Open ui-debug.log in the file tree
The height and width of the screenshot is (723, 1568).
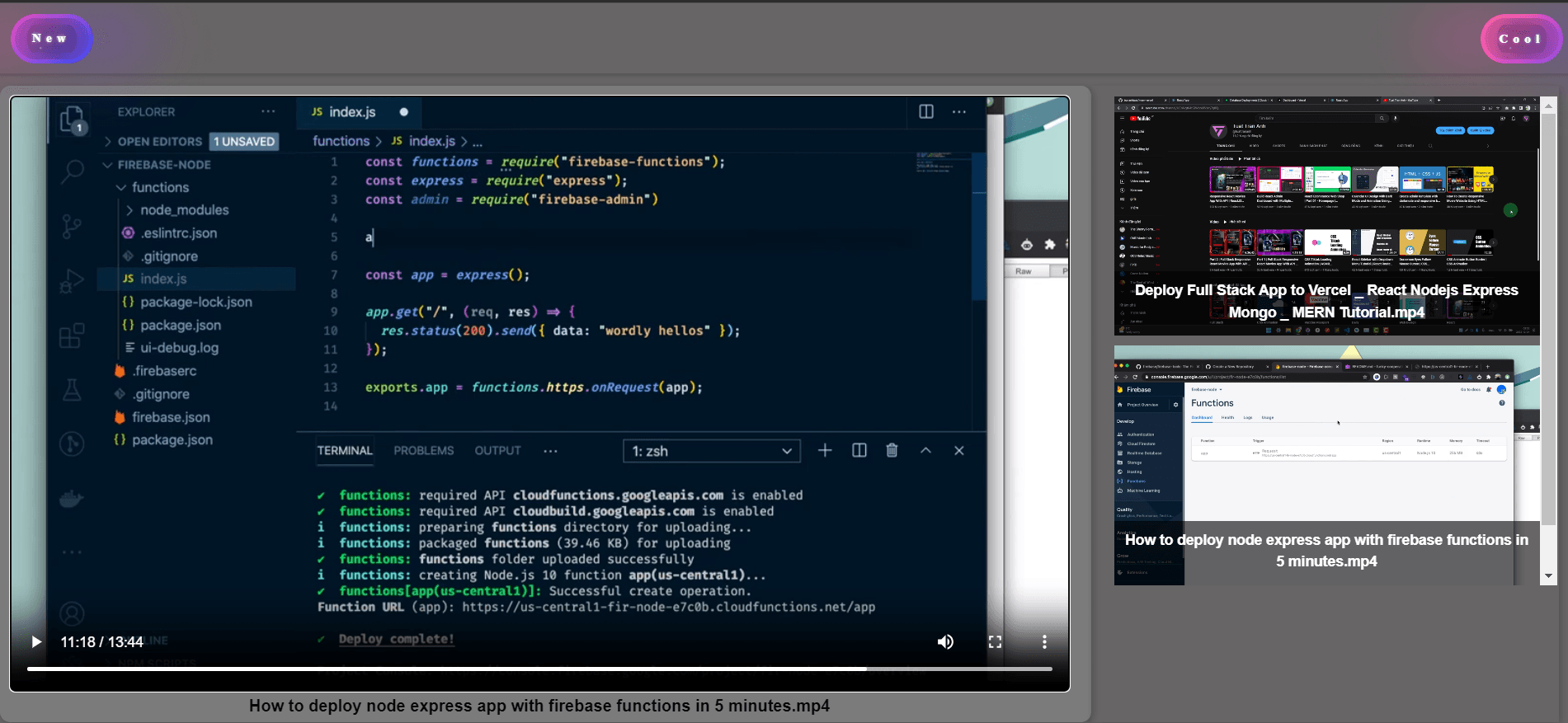[x=179, y=348]
